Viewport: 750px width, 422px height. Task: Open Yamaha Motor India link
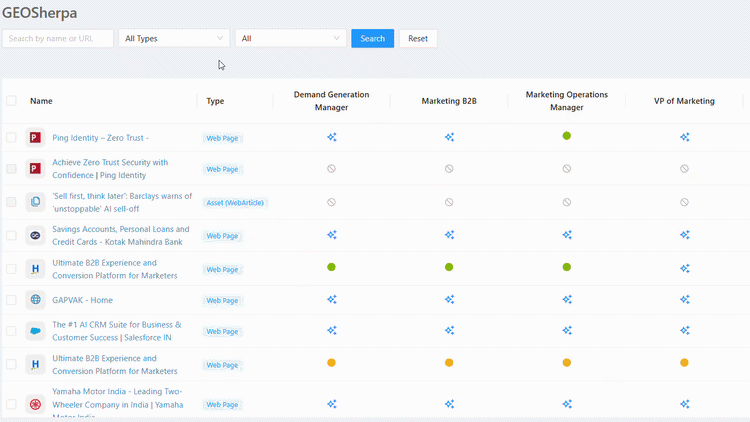(118, 404)
